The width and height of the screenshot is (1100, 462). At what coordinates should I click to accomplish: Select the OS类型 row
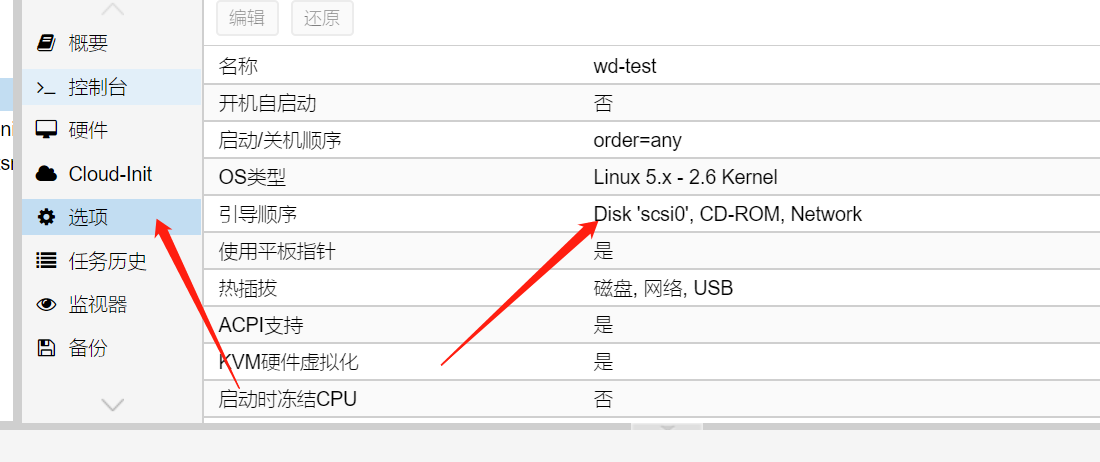tap(652, 177)
